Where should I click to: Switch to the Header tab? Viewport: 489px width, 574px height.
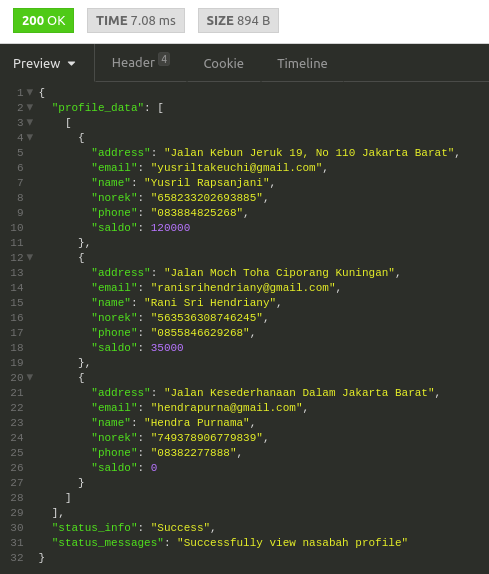pyautogui.click(x=140, y=63)
